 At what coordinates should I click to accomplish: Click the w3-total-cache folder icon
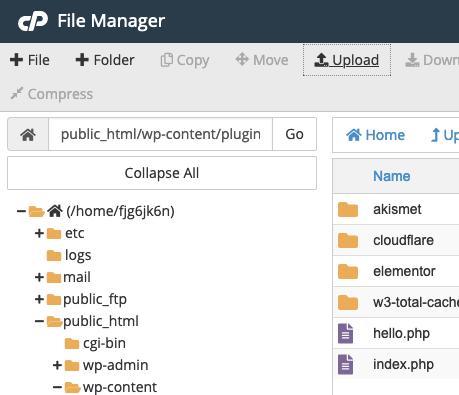tap(348, 302)
